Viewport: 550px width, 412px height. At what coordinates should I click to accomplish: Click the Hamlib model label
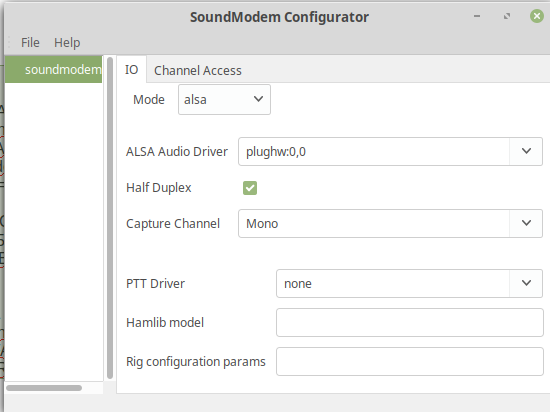[x=165, y=323]
